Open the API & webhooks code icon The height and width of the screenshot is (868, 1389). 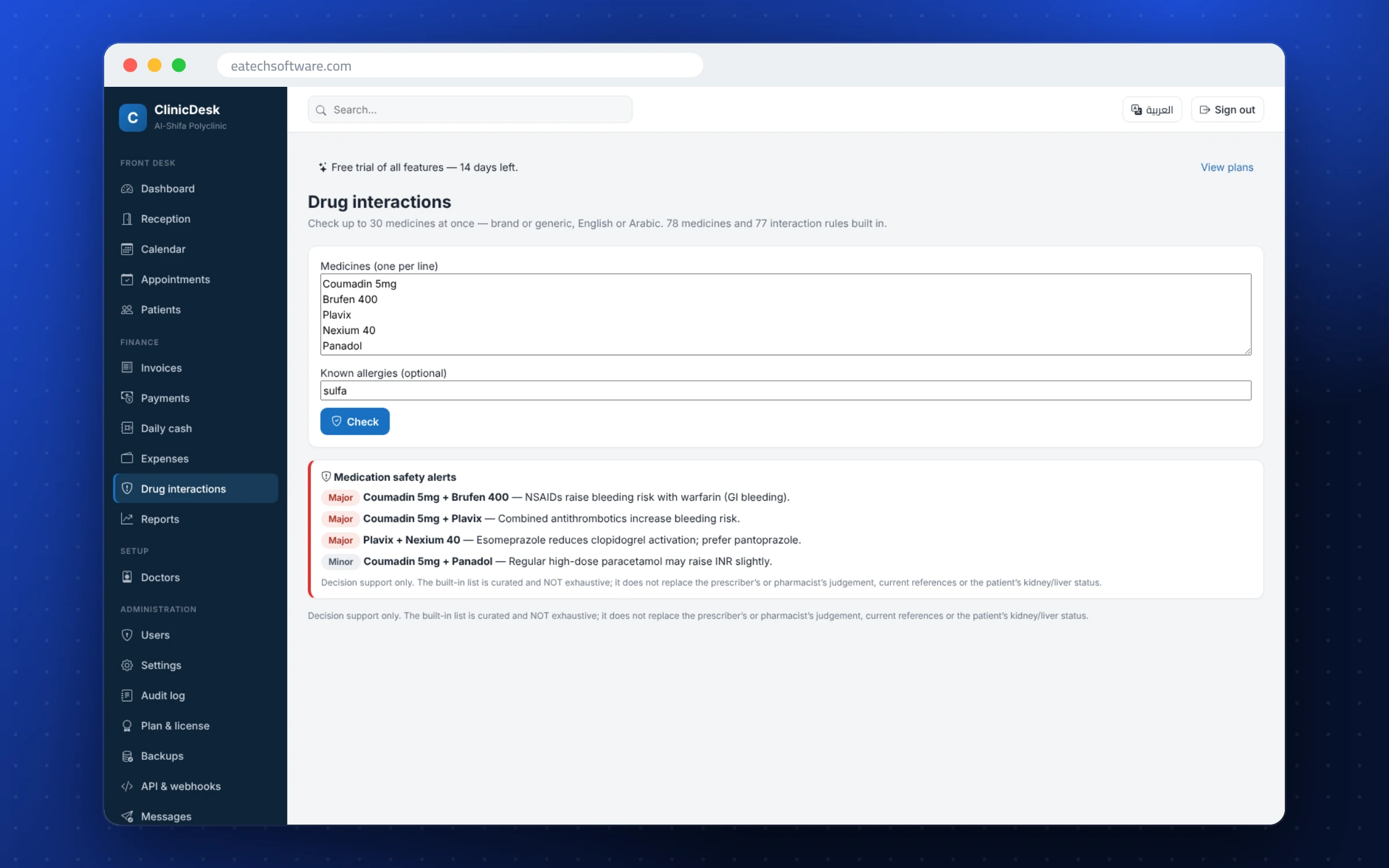pyautogui.click(x=127, y=786)
